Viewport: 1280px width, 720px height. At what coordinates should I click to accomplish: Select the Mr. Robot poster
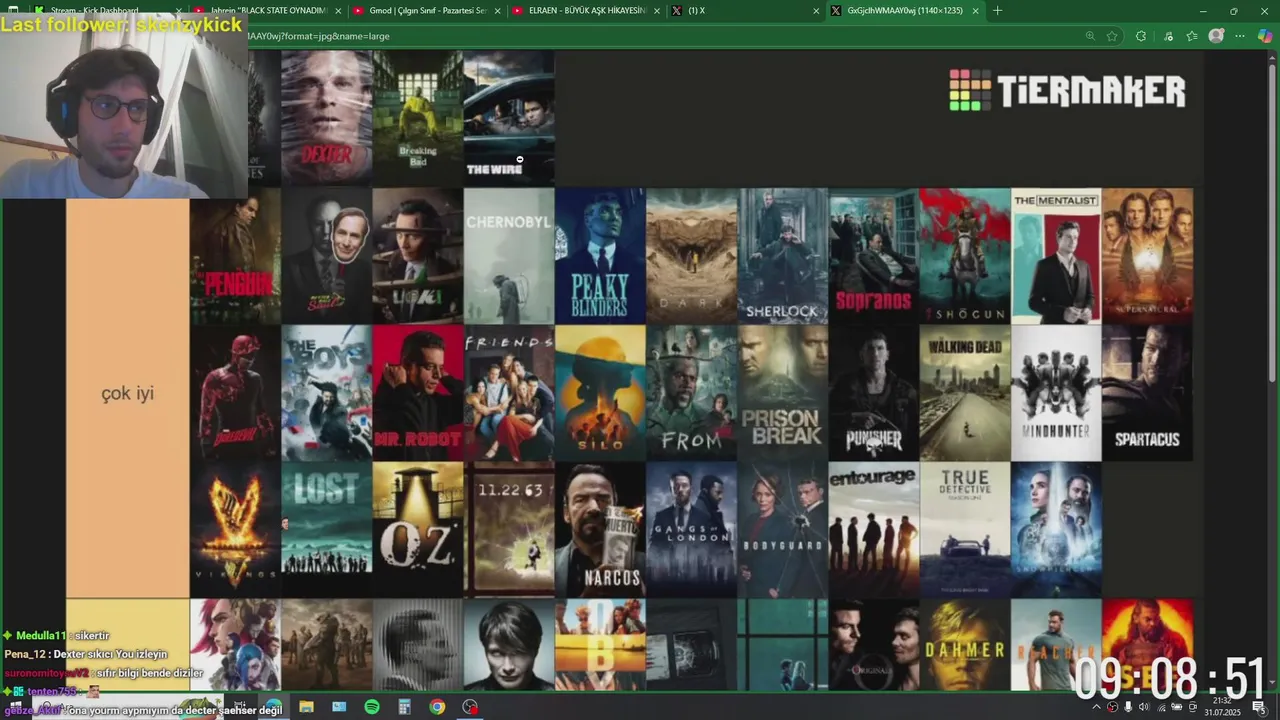[x=418, y=393]
